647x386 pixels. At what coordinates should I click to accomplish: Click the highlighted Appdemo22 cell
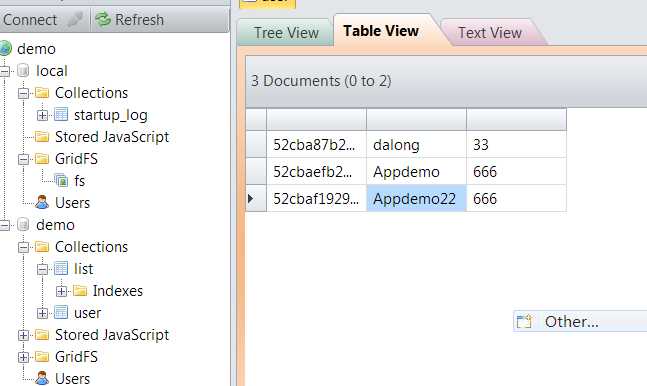[x=416, y=198]
